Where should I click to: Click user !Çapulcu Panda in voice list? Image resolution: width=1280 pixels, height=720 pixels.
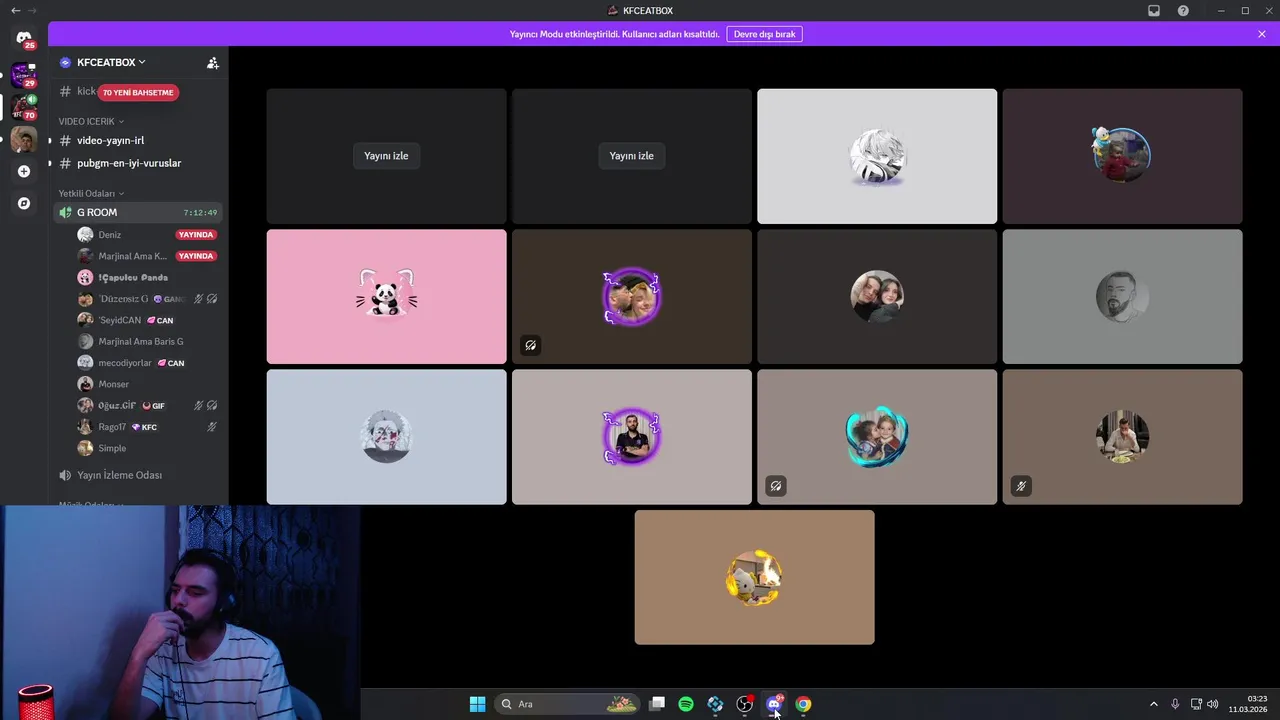pyautogui.click(x=132, y=277)
